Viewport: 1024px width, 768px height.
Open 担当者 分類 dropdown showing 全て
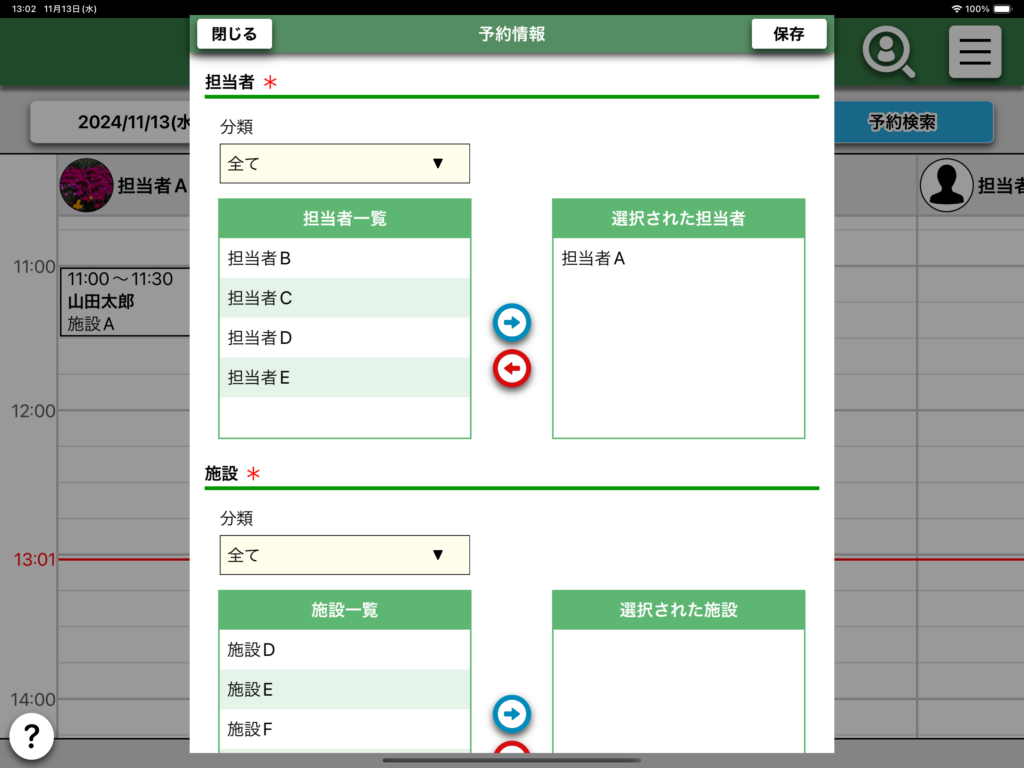(x=344, y=164)
